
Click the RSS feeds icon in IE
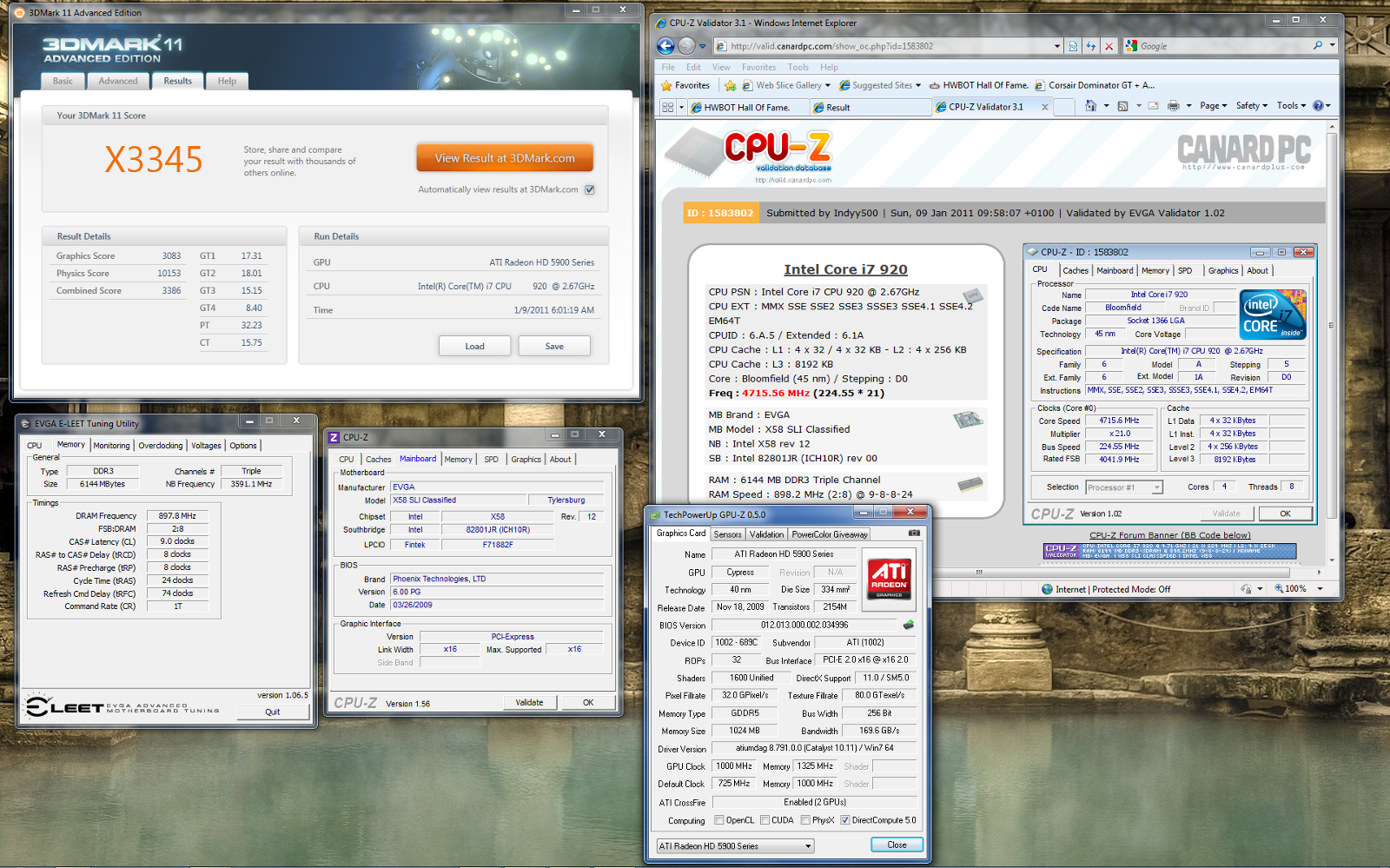pos(1122,106)
